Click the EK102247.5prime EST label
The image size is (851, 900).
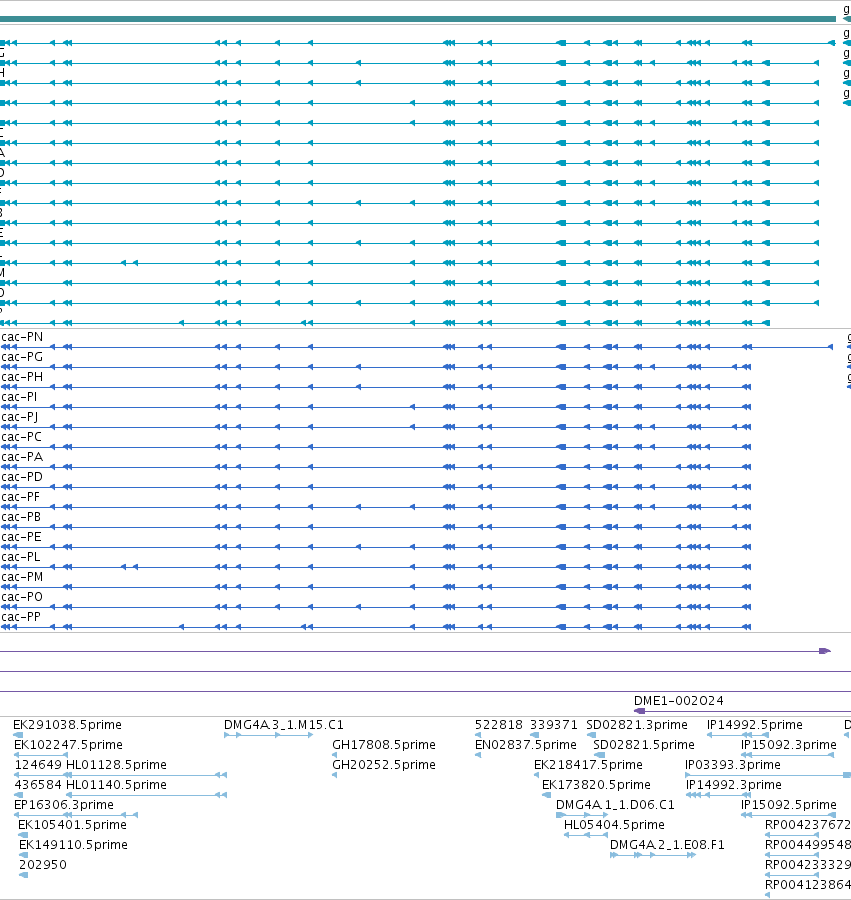(68, 745)
